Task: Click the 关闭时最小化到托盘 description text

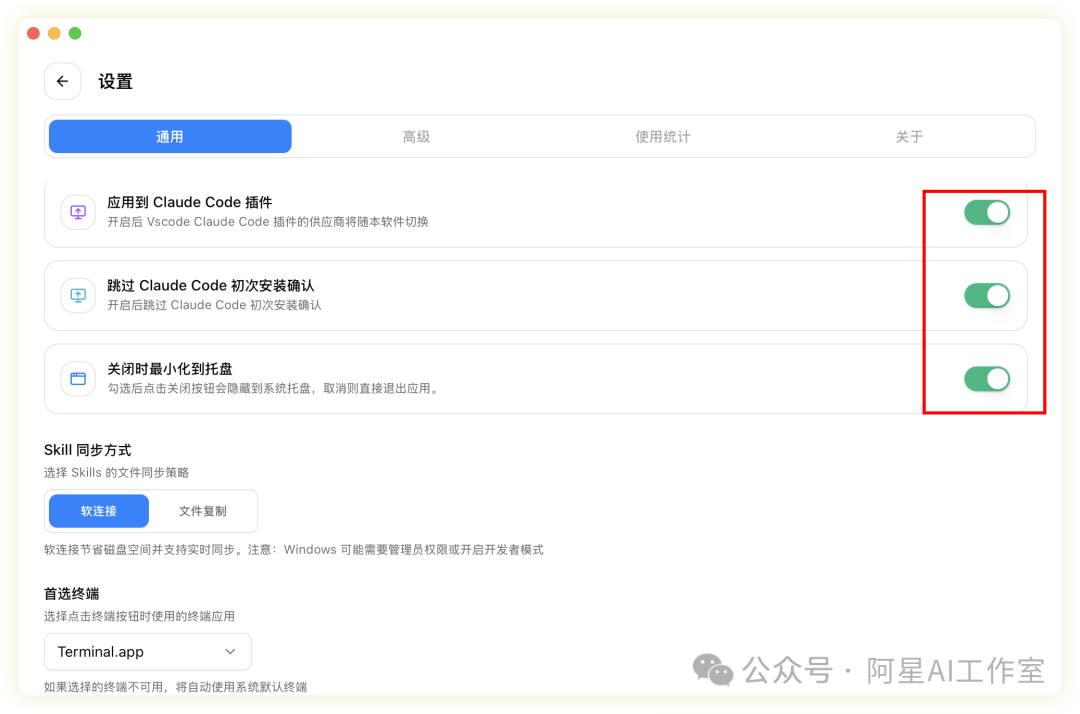Action: tap(273, 388)
